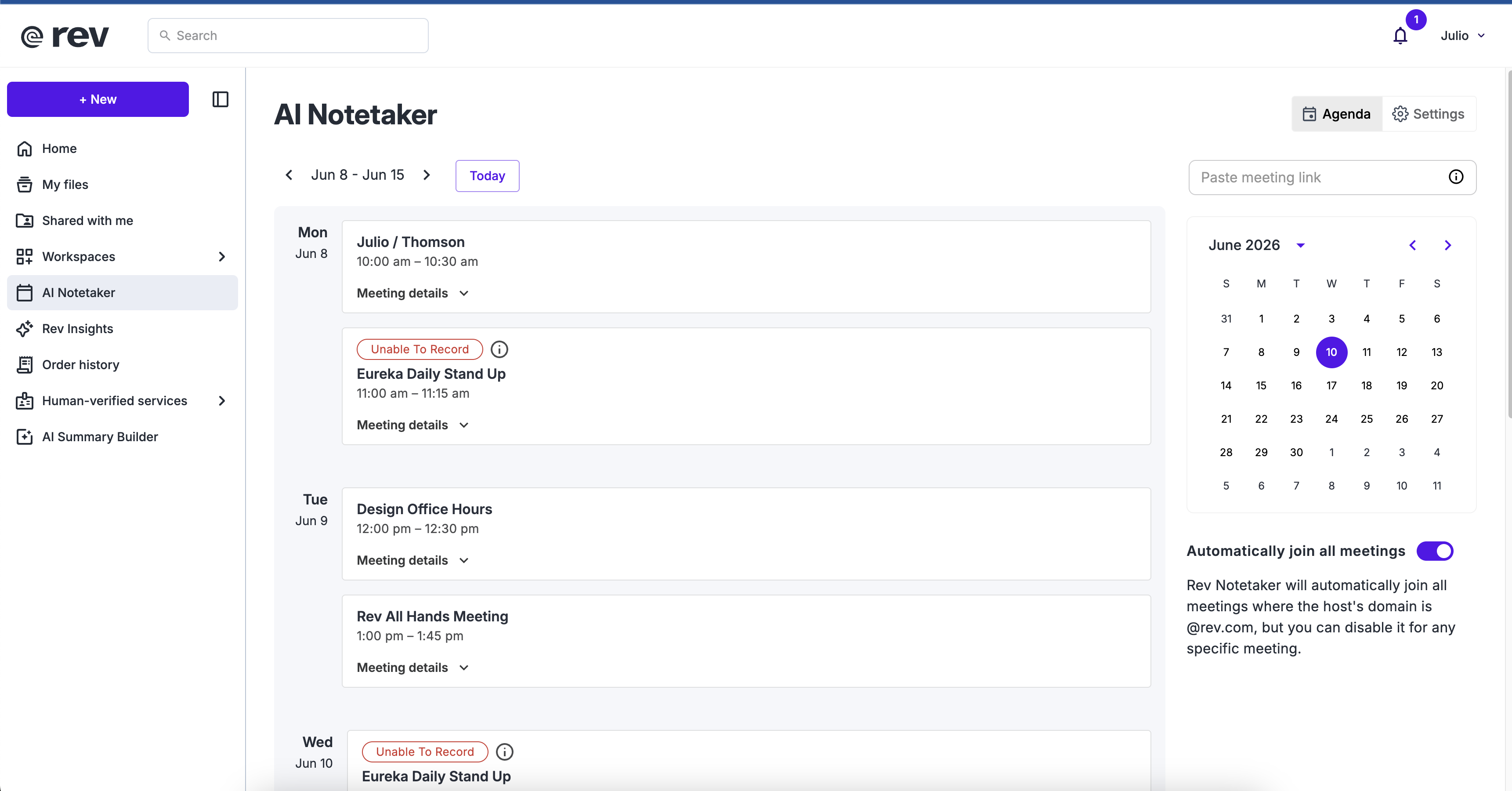Open AI Summary Builder in sidebar

122,436
